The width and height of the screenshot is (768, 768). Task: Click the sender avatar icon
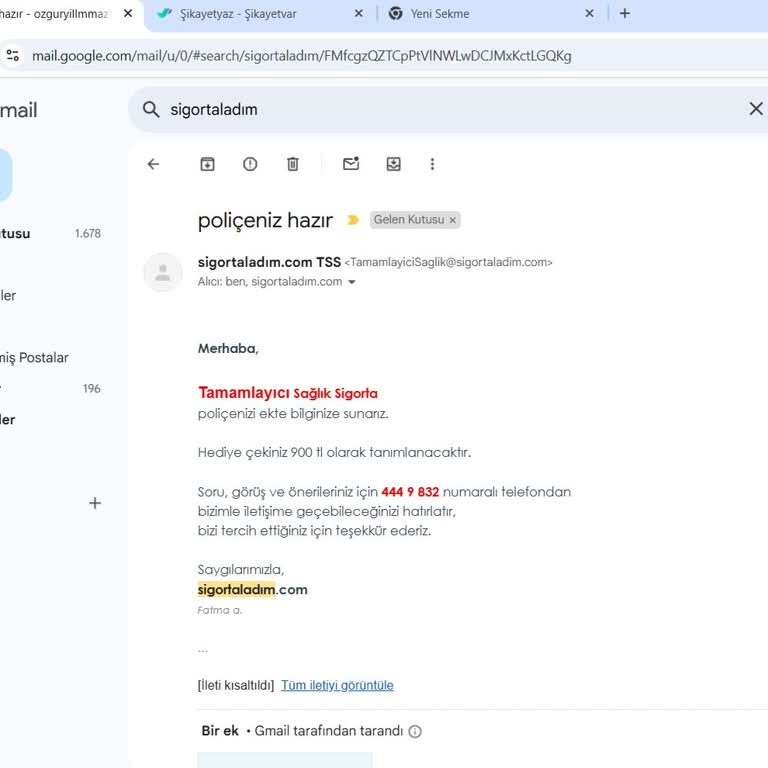[163, 272]
